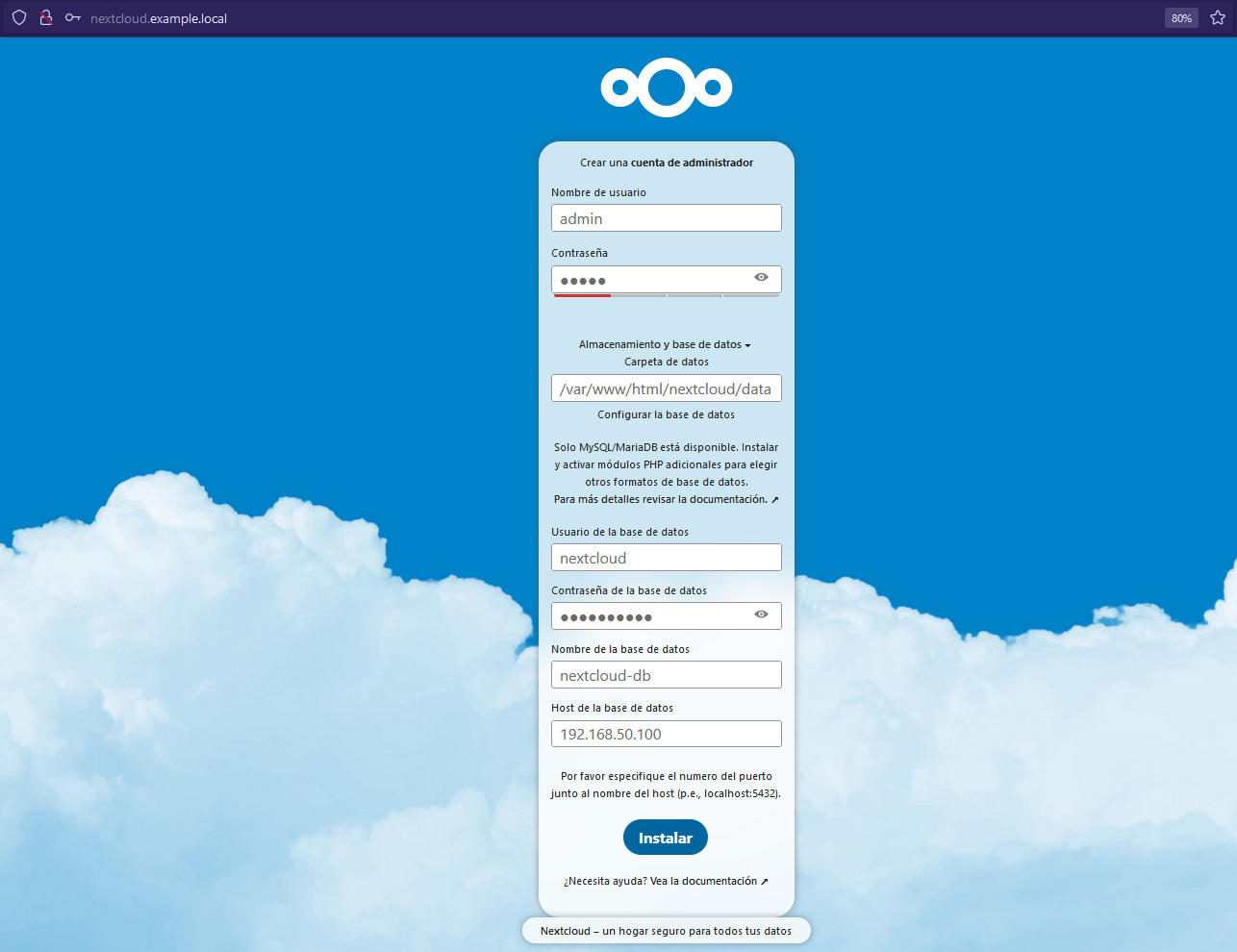Image resolution: width=1237 pixels, height=952 pixels.
Task: Click the 80% zoom level indicator
Action: [1181, 18]
